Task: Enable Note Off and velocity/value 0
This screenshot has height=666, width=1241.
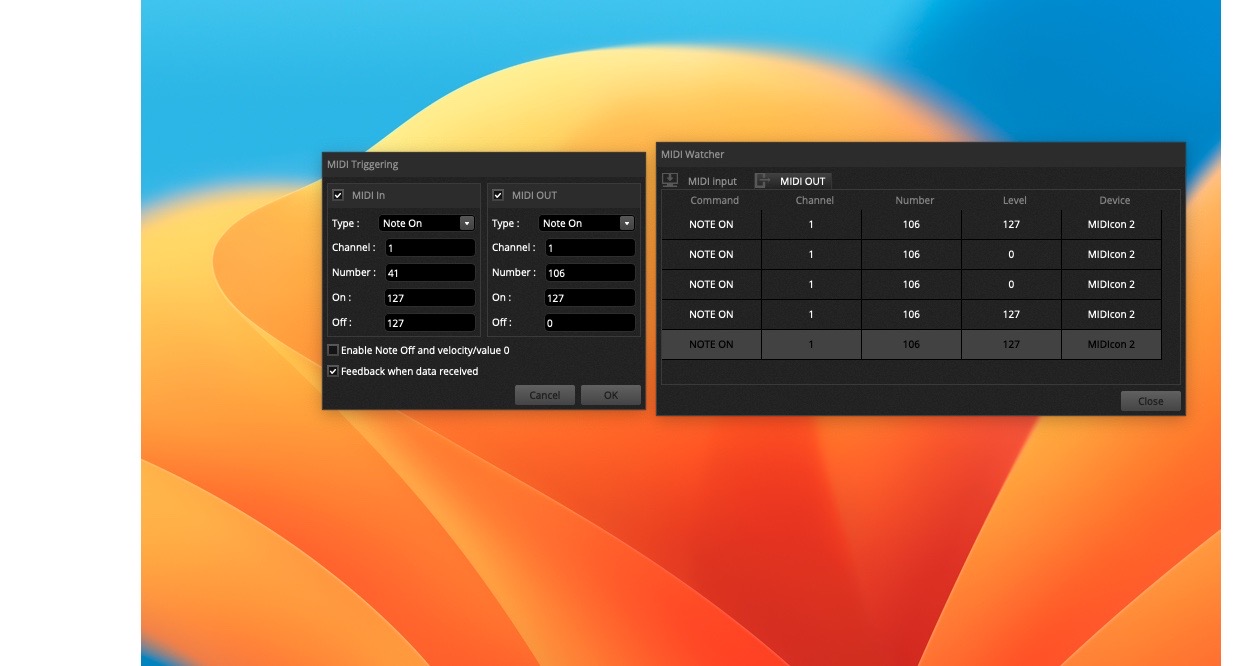Action: [x=333, y=350]
